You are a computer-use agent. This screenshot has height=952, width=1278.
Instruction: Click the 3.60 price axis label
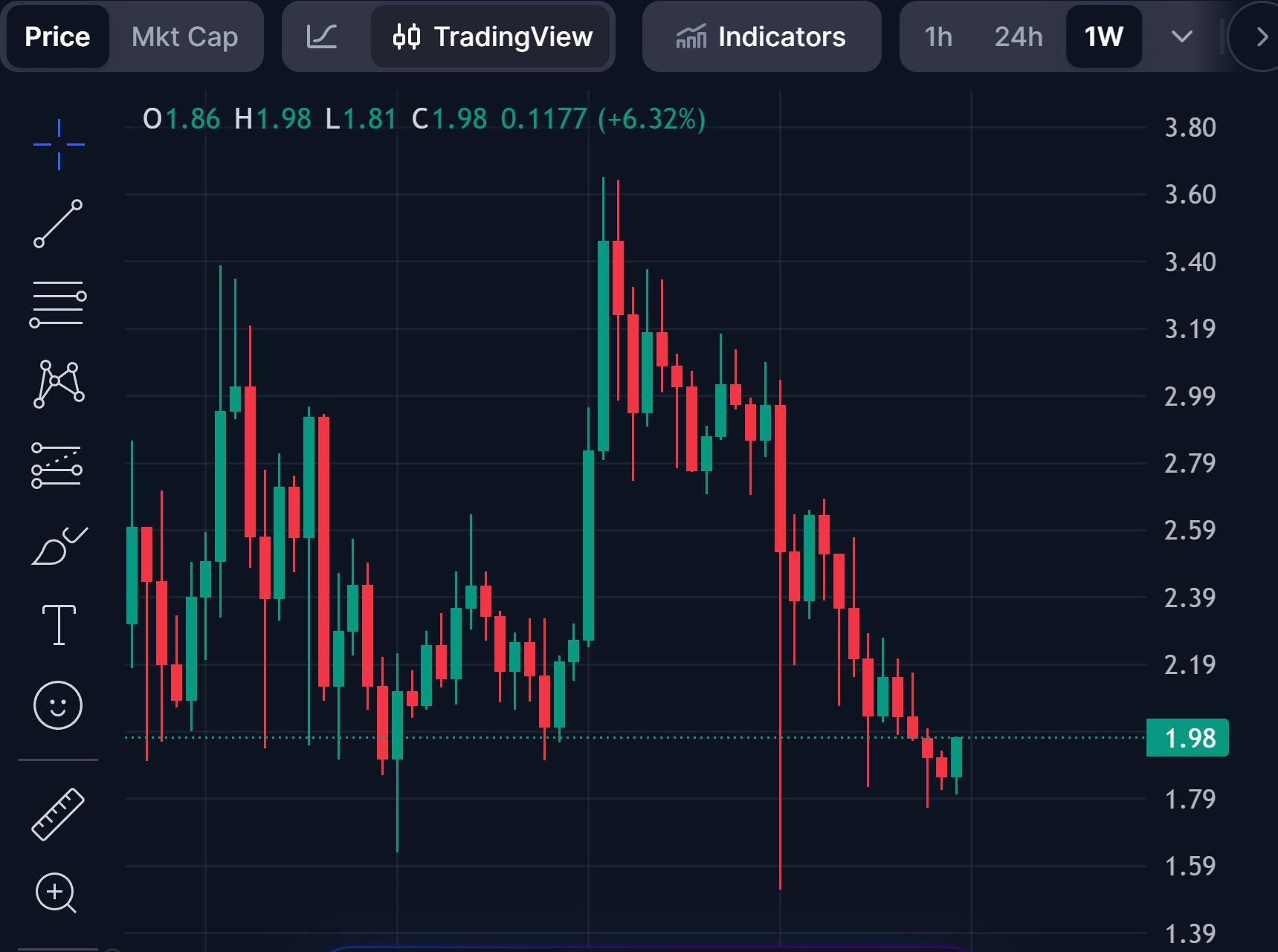coord(1190,195)
